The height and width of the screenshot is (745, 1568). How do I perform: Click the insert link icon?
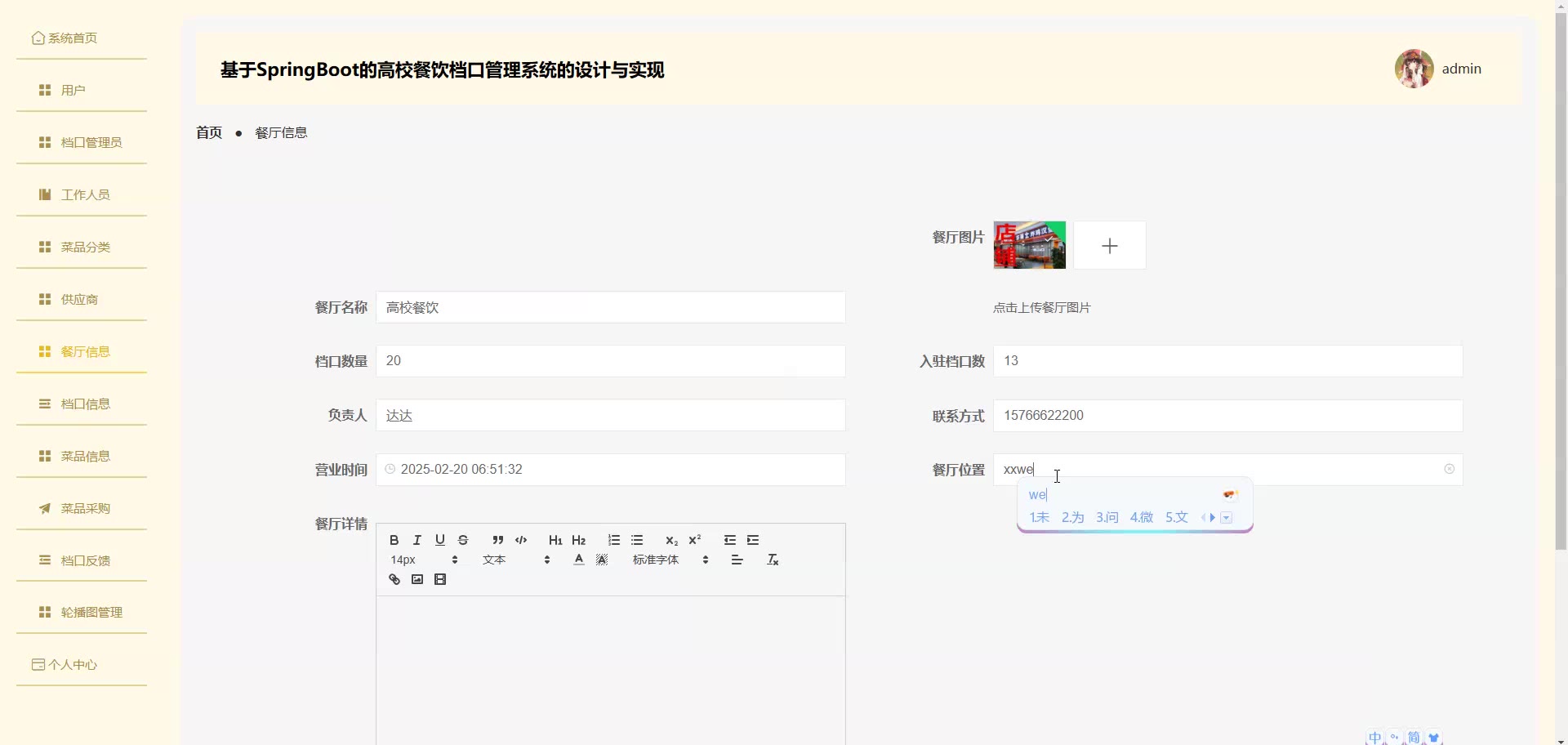[394, 579]
